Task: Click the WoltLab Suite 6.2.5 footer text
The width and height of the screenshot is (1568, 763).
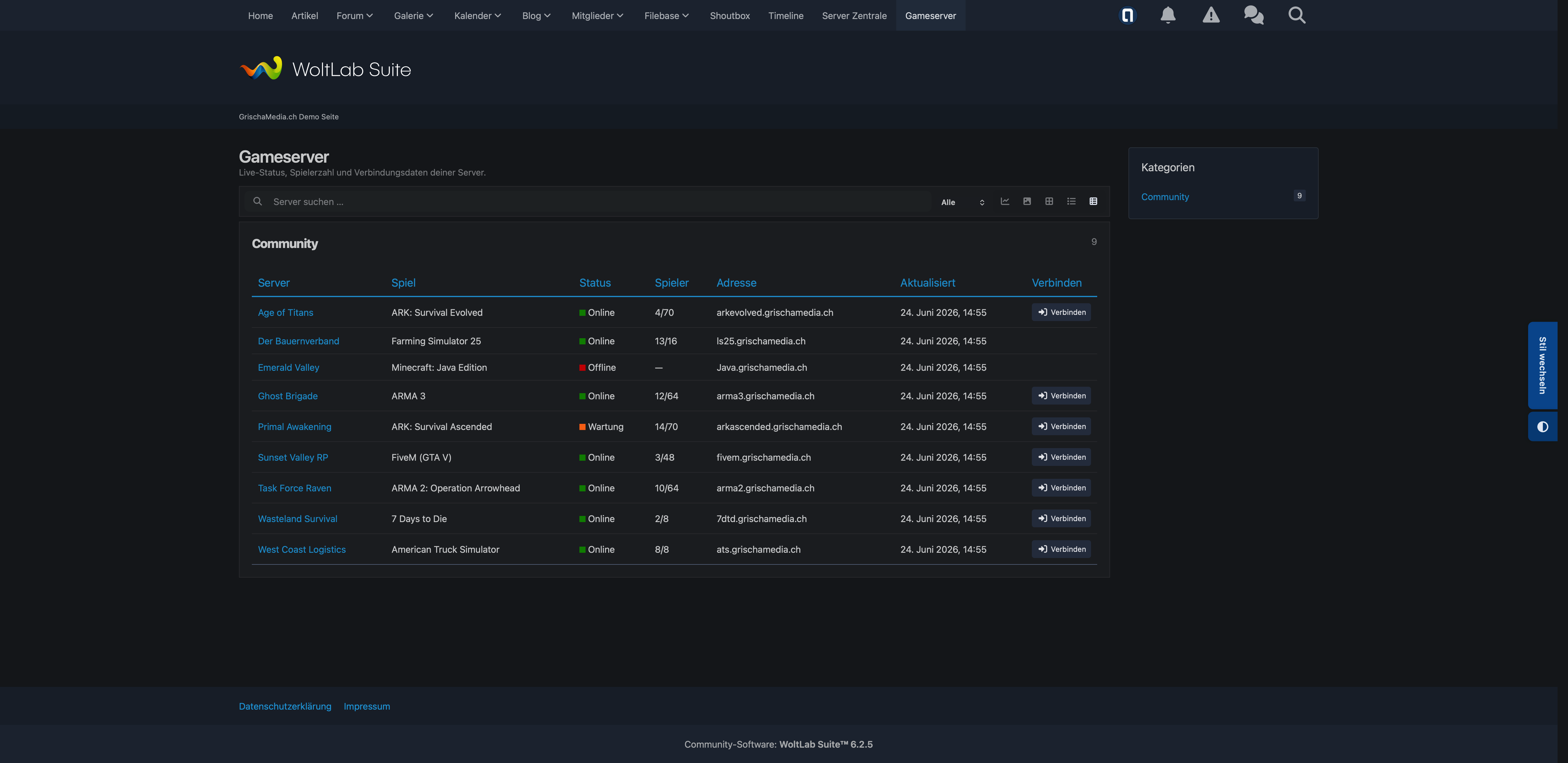Action: tap(826, 744)
